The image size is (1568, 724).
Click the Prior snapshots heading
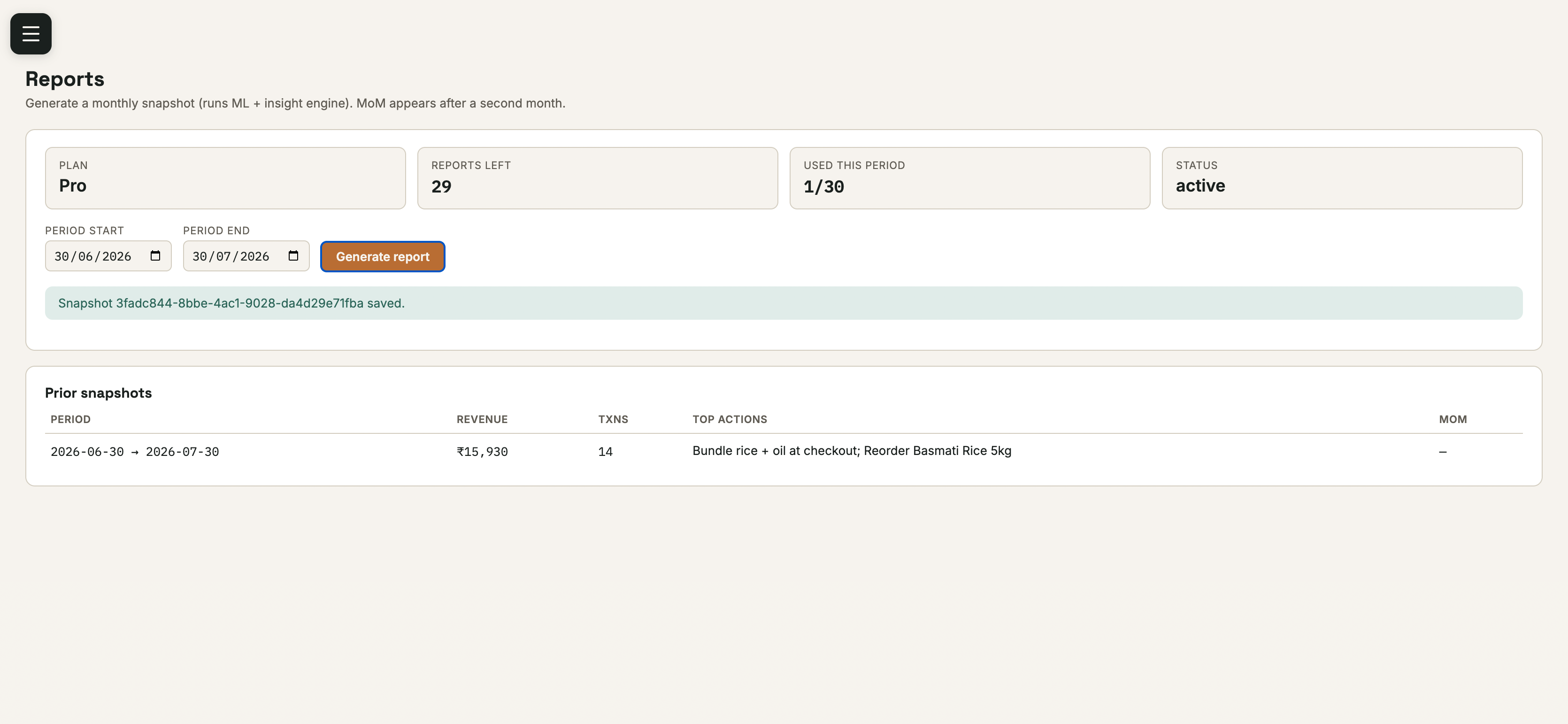pyautogui.click(x=98, y=393)
